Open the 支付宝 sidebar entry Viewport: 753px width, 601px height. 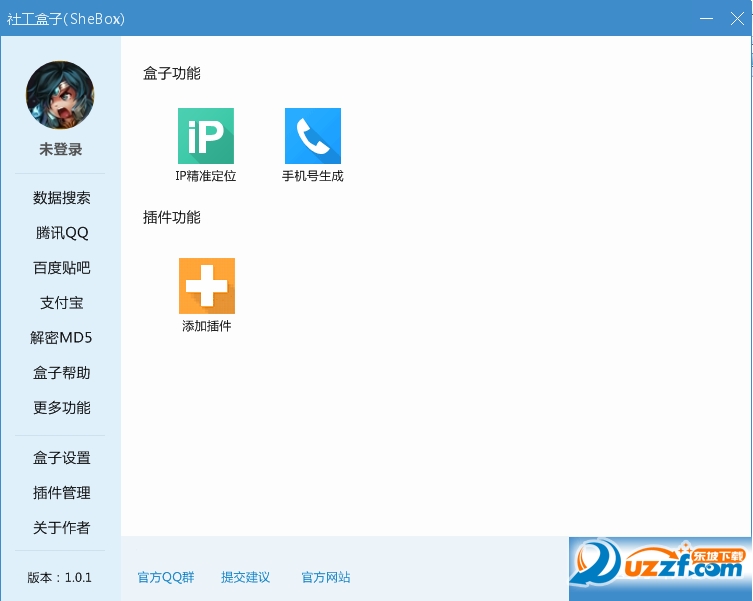61,303
